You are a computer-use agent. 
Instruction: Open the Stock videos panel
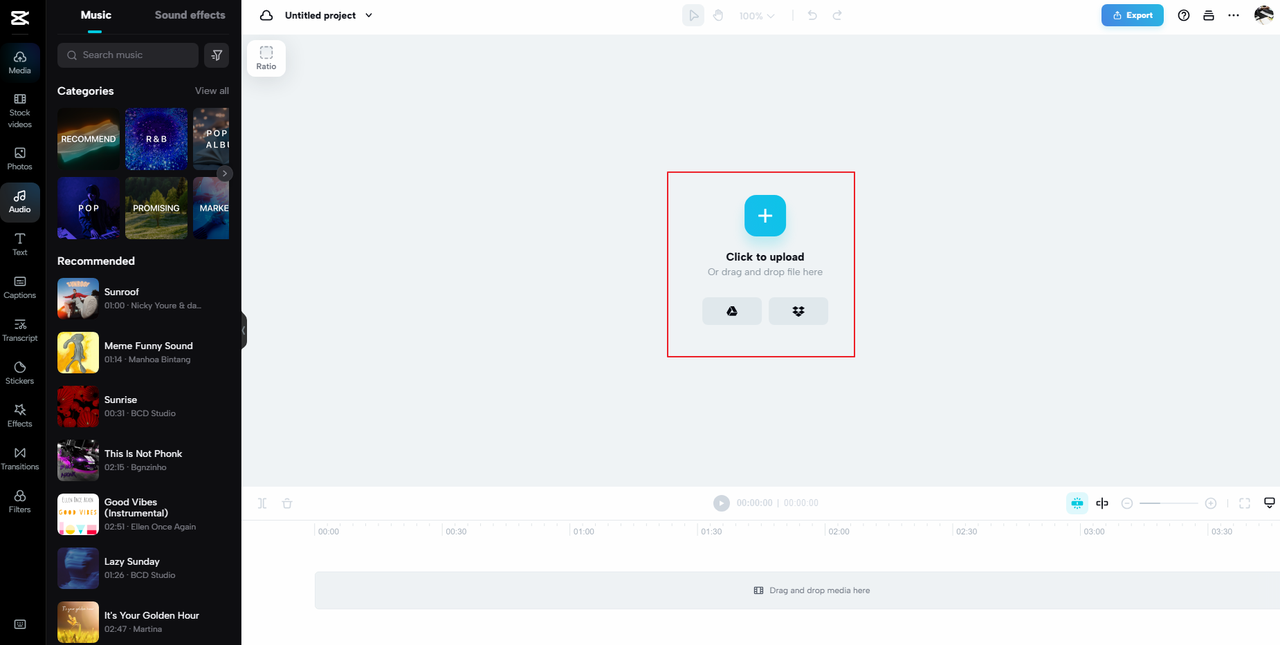click(20, 110)
